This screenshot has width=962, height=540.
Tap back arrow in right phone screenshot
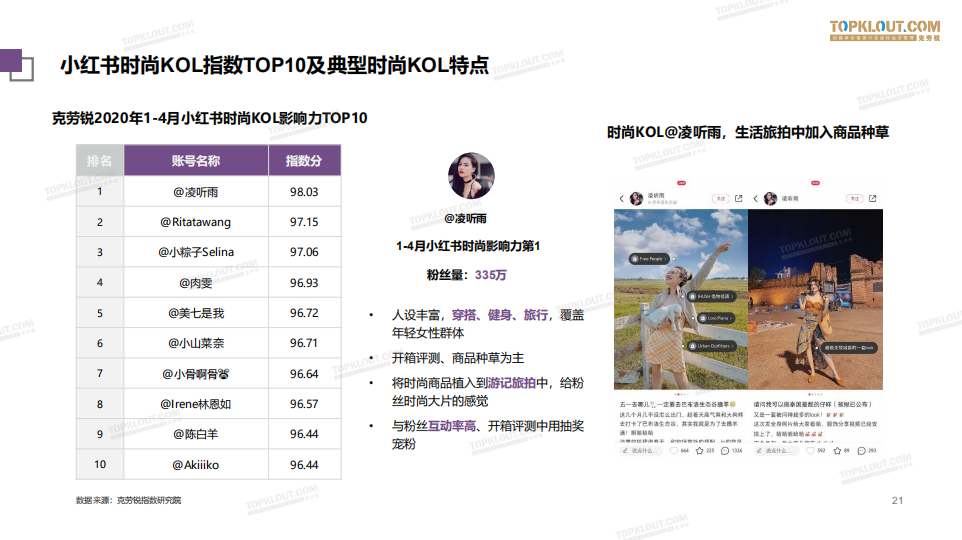756,199
